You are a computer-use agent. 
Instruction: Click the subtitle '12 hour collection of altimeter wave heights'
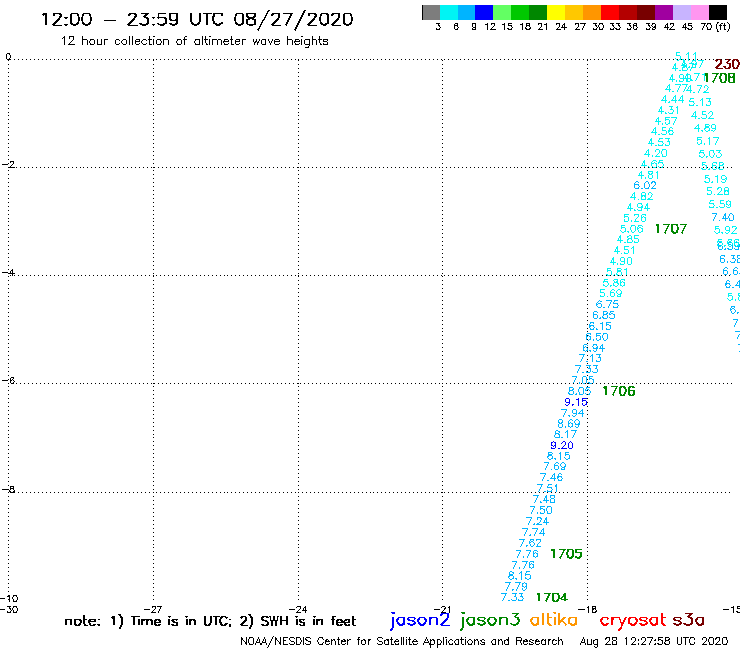coord(194,41)
